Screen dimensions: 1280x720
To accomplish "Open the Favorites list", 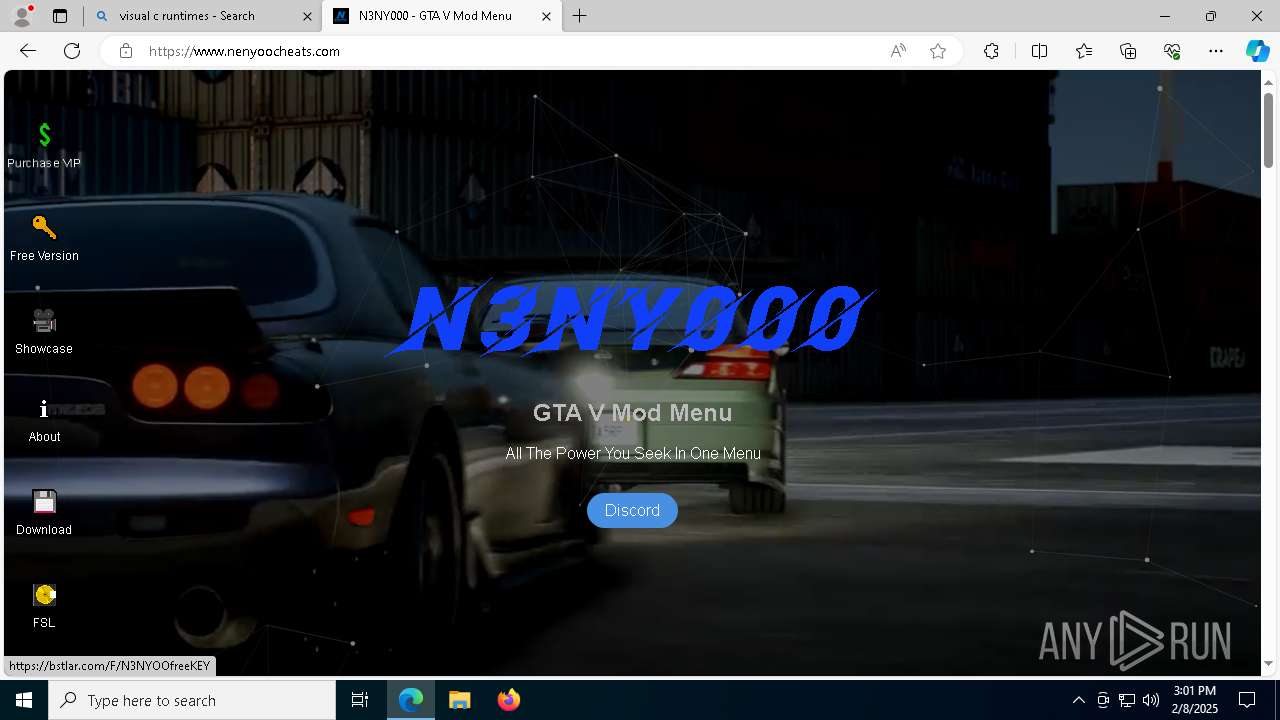I will click(1084, 51).
